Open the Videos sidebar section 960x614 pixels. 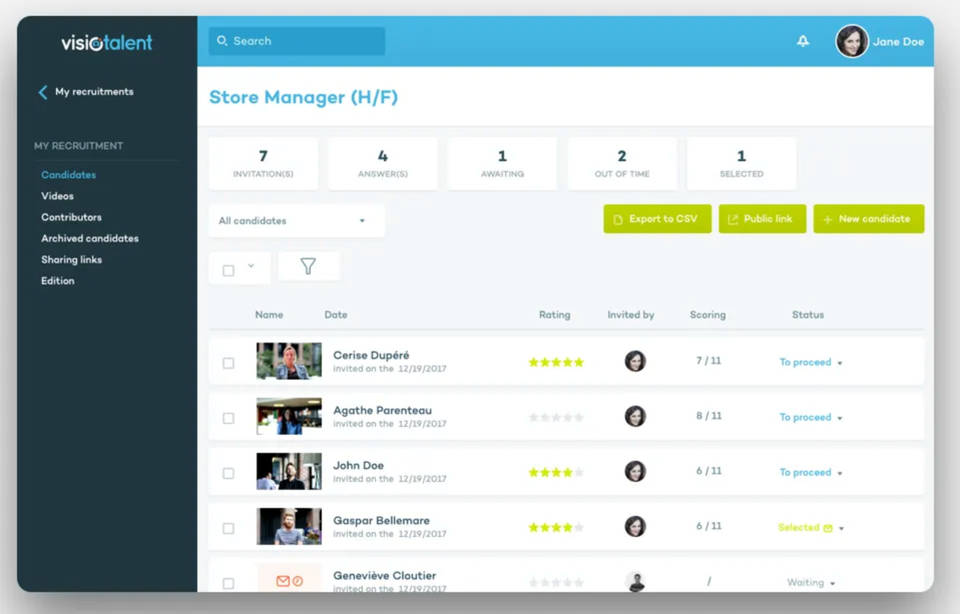58,196
